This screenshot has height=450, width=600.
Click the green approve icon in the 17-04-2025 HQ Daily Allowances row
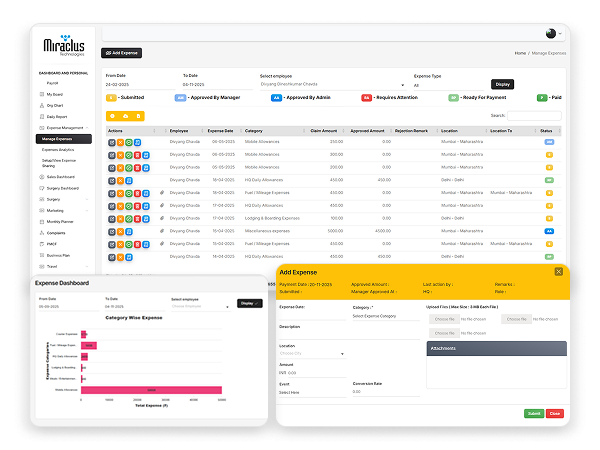pyautogui.click(x=129, y=206)
